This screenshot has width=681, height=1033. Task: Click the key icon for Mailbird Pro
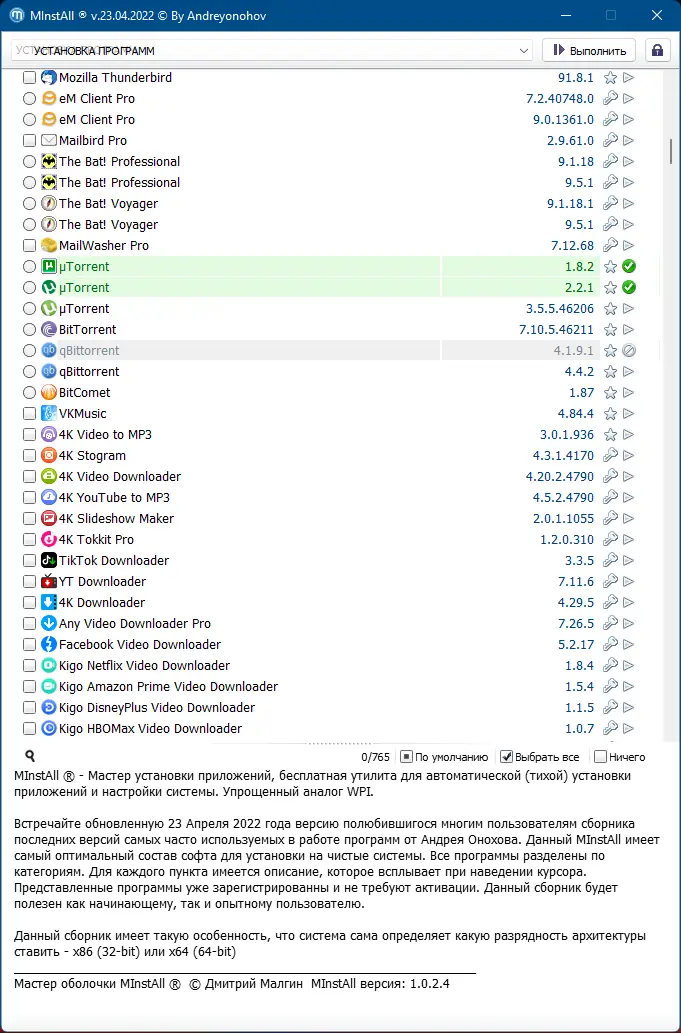610,141
